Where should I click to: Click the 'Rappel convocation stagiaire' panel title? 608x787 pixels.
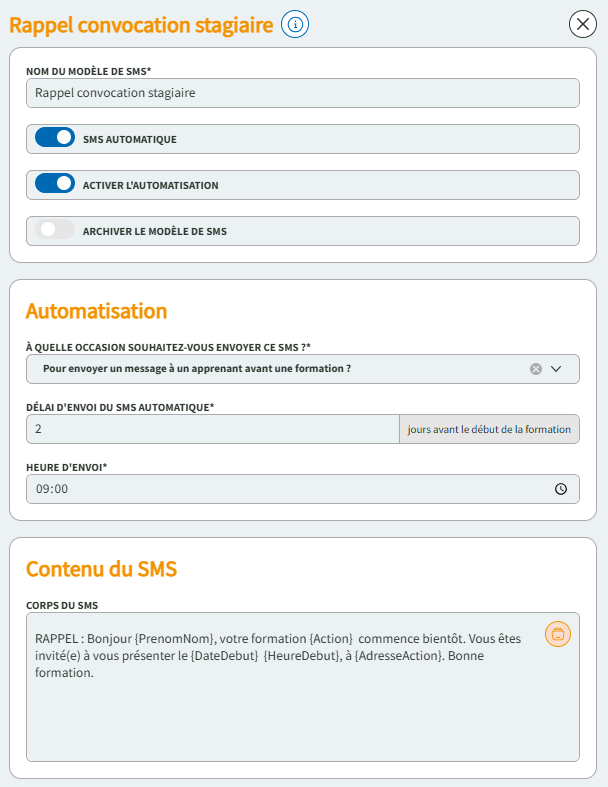coord(141,26)
